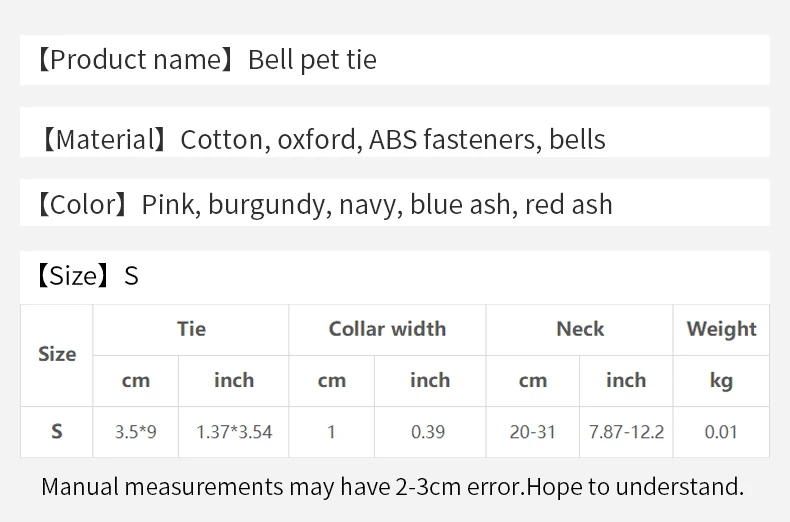Click the Collar width column header
This screenshot has height=522, width=790.
pyautogui.click(x=387, y=330)
